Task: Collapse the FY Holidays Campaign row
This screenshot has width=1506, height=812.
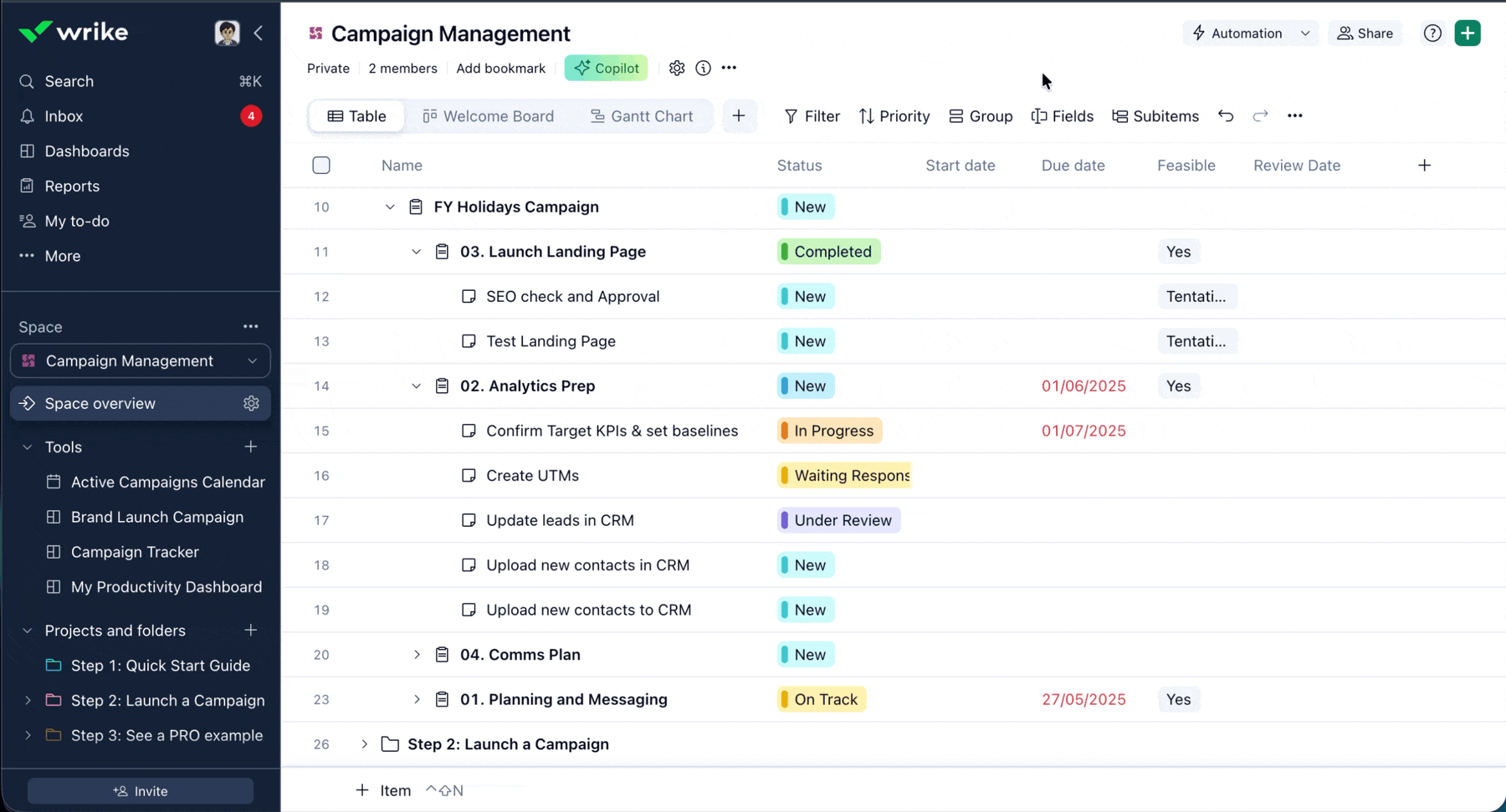Action: (x=390, y=207)
